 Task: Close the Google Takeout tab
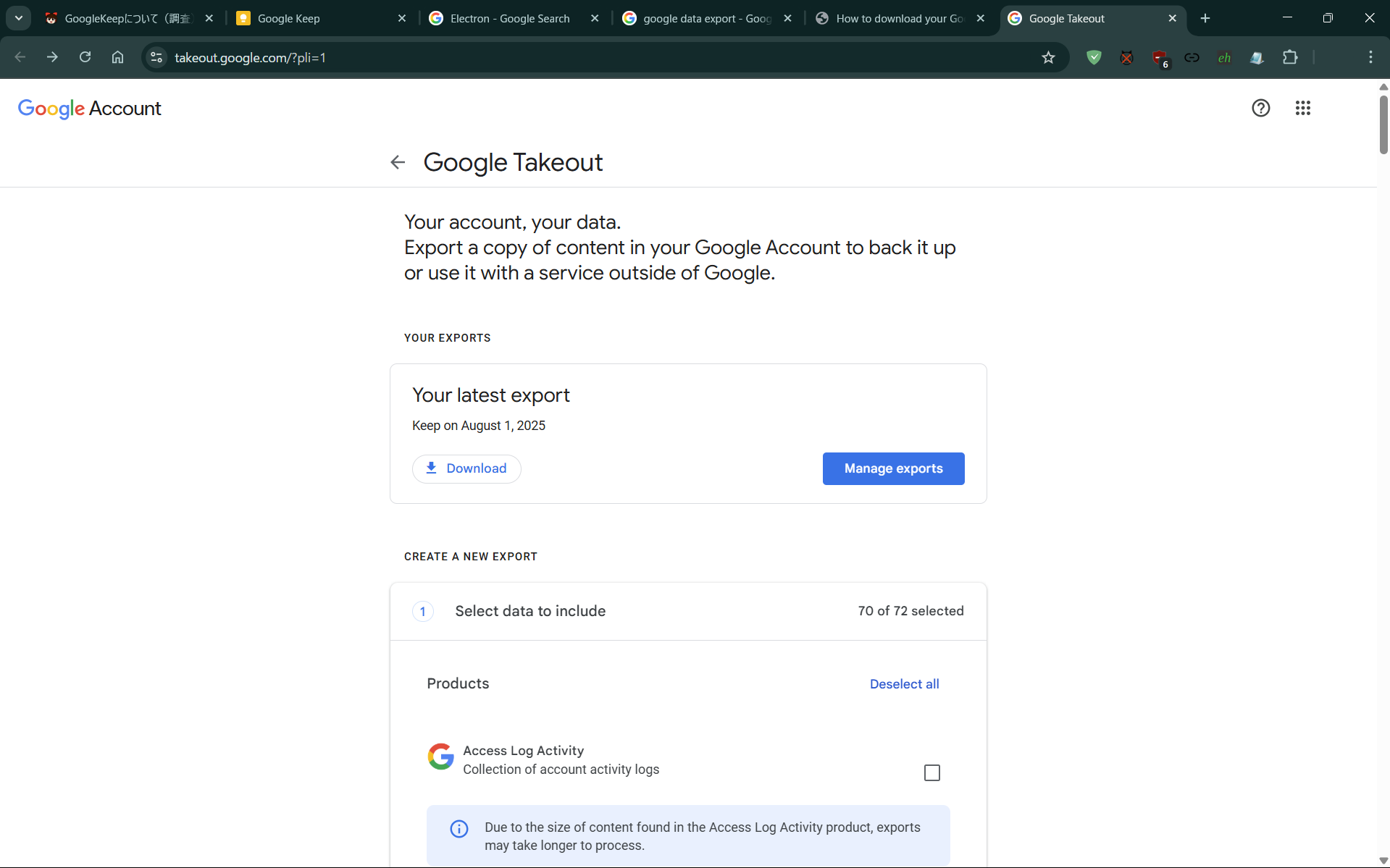coord(1173,18)
